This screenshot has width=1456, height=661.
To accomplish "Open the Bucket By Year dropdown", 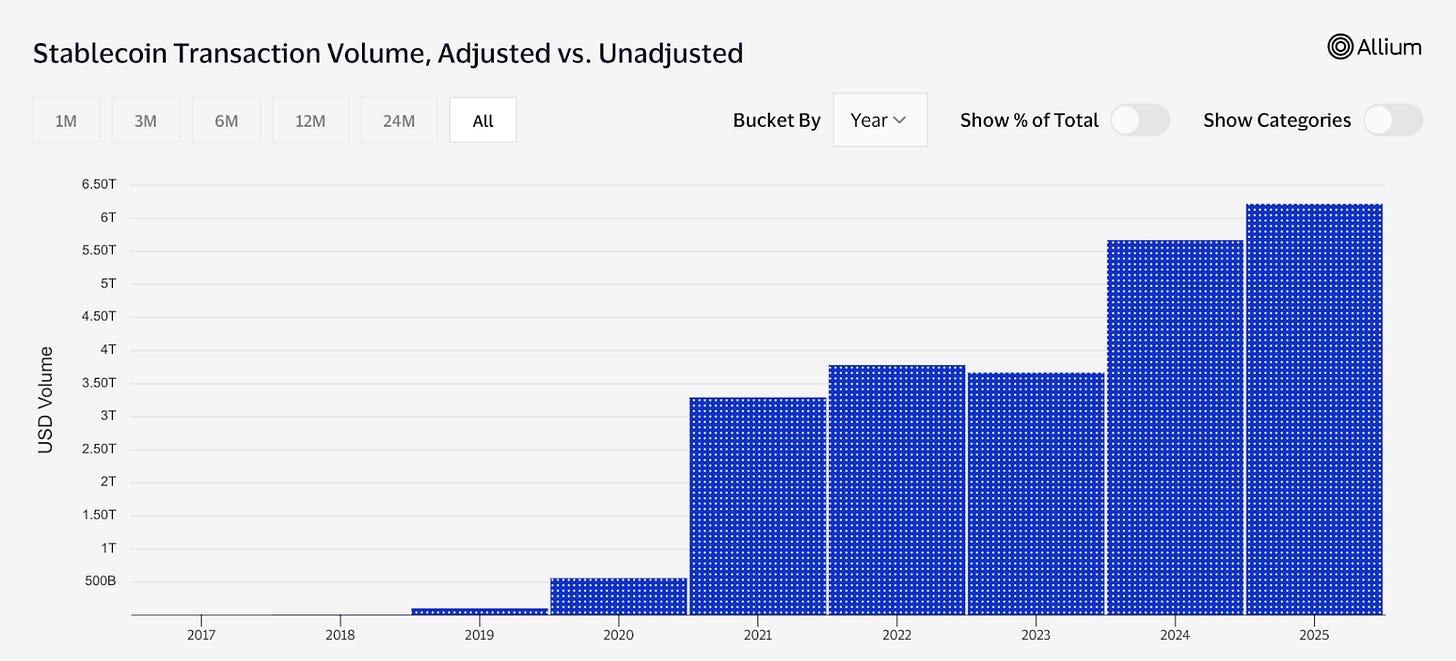I will click(880, 120).
